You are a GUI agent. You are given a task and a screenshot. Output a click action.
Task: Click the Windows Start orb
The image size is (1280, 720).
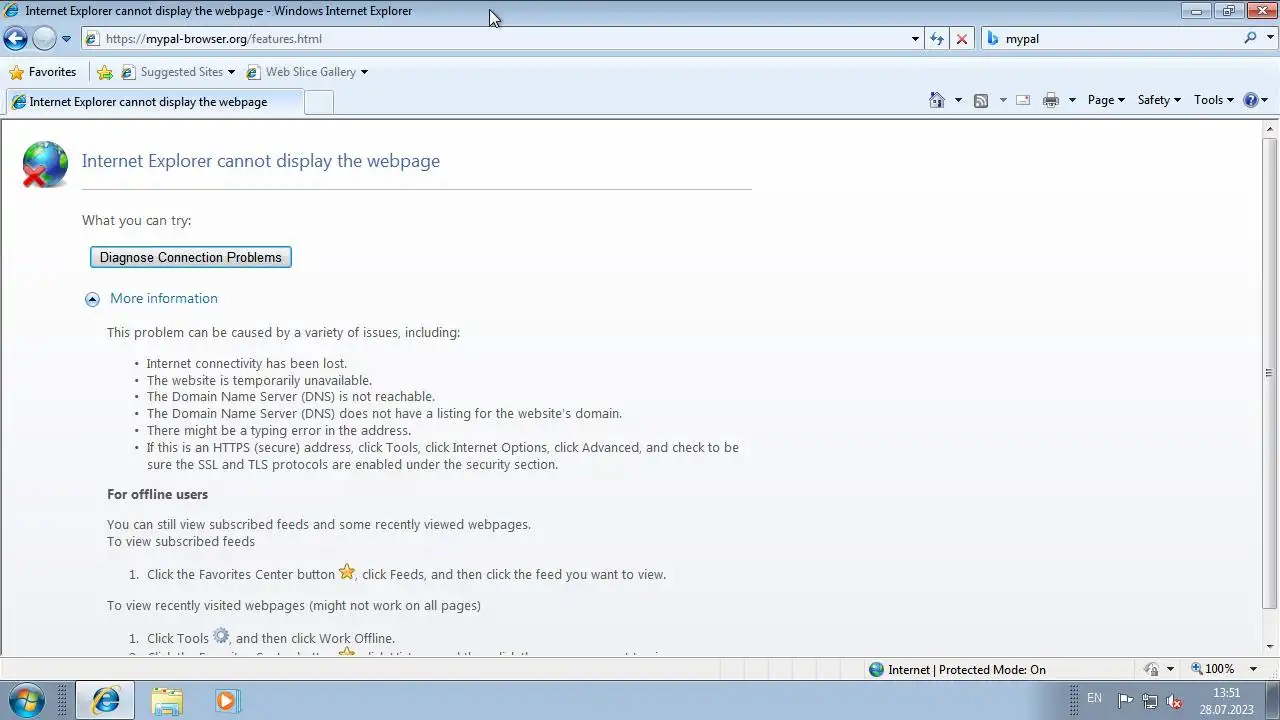(x=27, y=700)
